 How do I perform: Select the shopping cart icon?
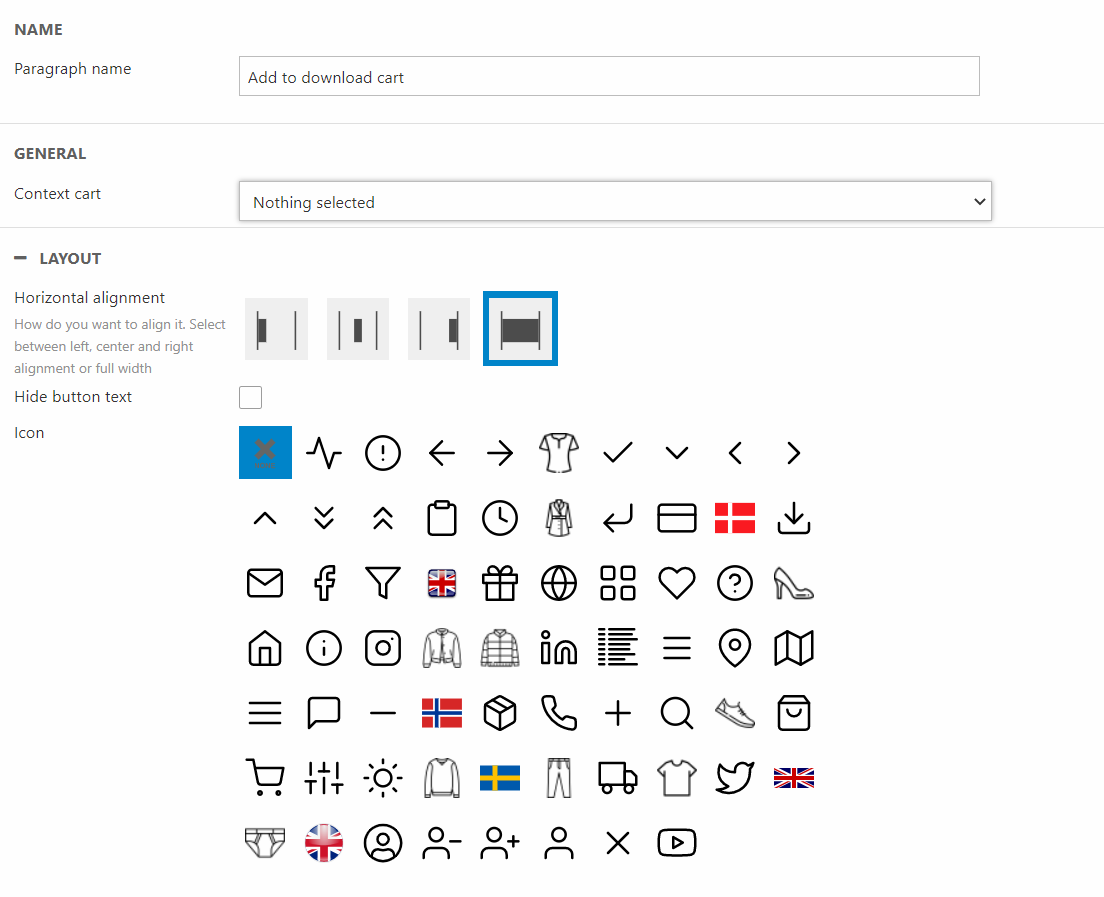click(265, 777)
